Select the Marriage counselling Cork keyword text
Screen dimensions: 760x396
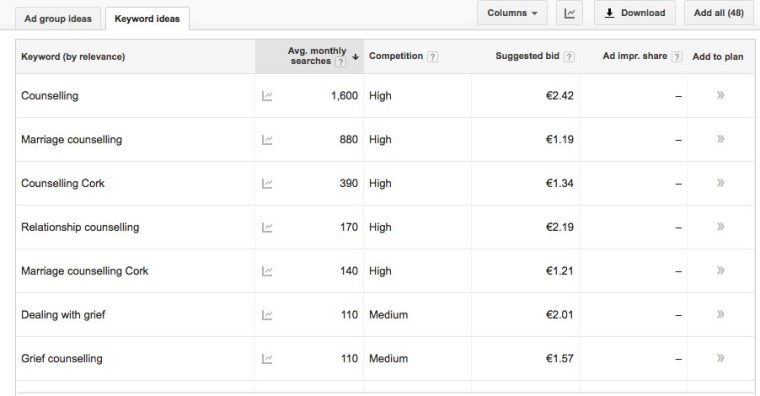(x=85, y=271)
